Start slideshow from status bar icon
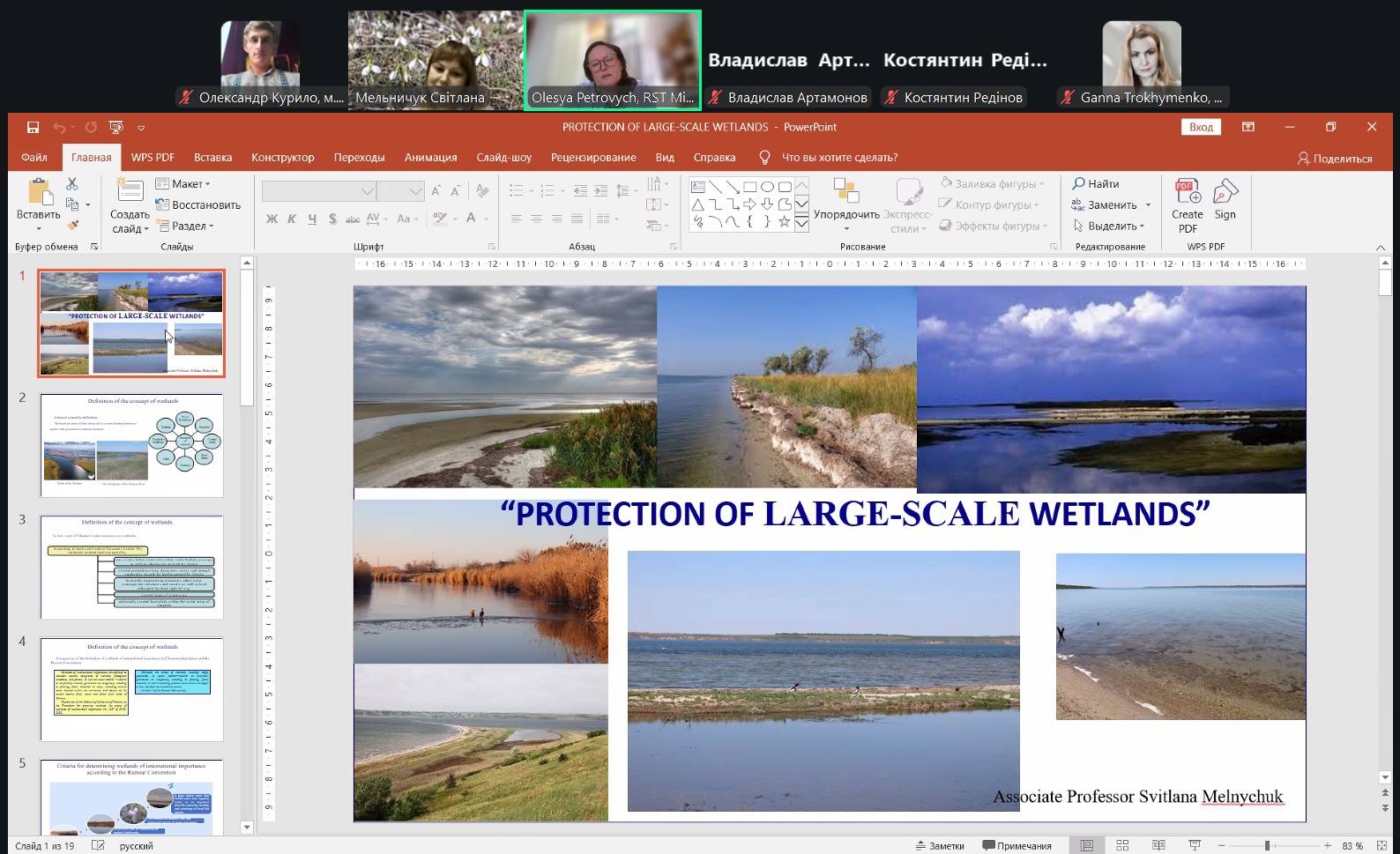The height and width of the screenshot is (854, 1400). click(x=1193, y=846)
